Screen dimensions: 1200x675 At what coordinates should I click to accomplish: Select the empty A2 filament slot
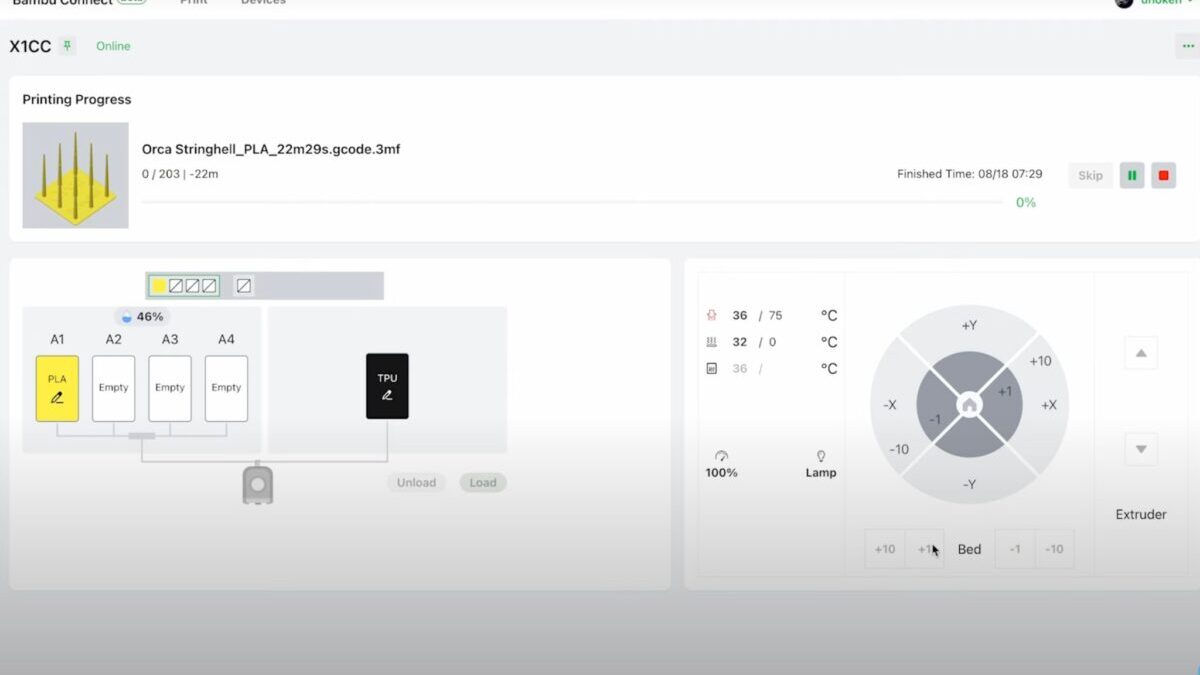click(x=114, y=388)
